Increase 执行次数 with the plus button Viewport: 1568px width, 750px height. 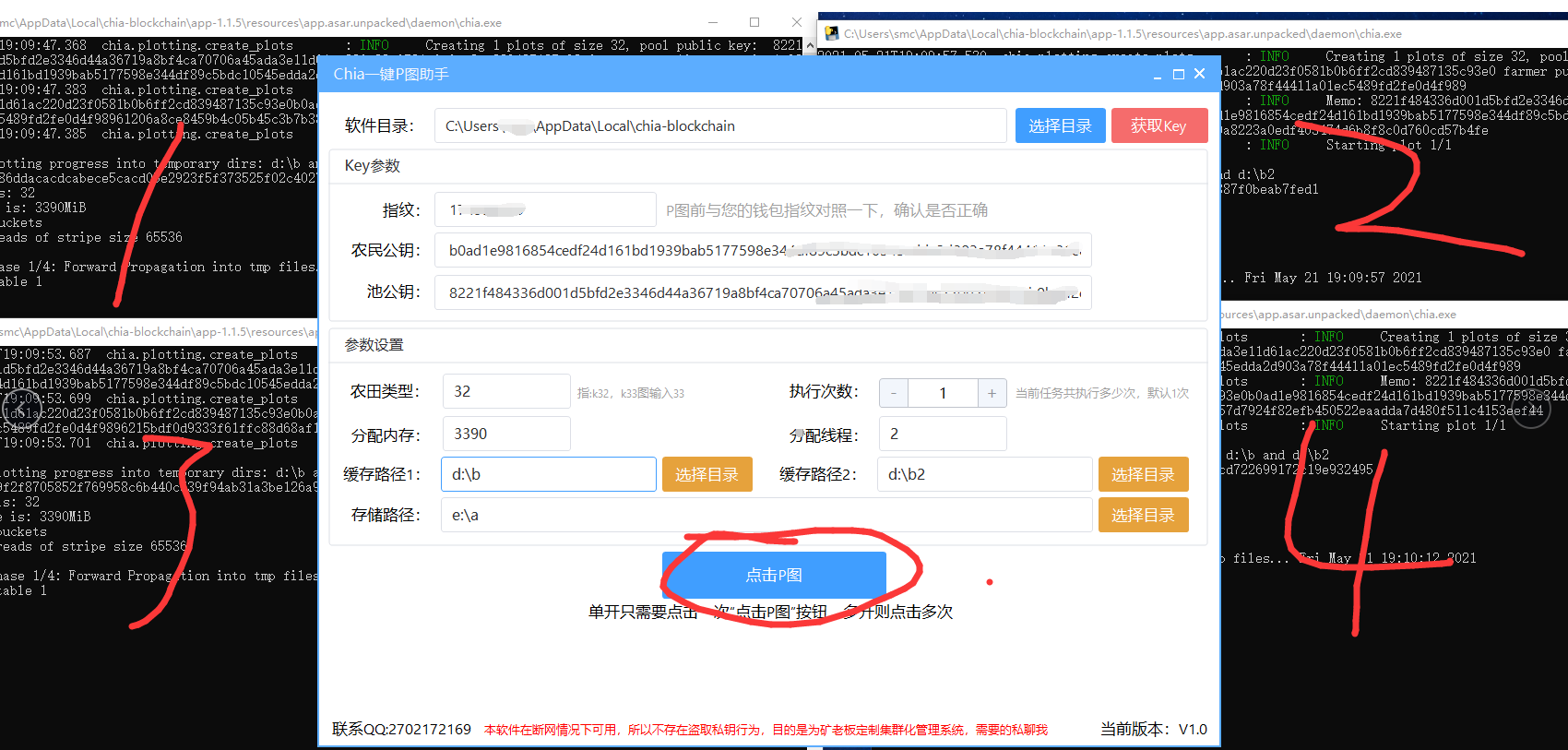[992, 393]
